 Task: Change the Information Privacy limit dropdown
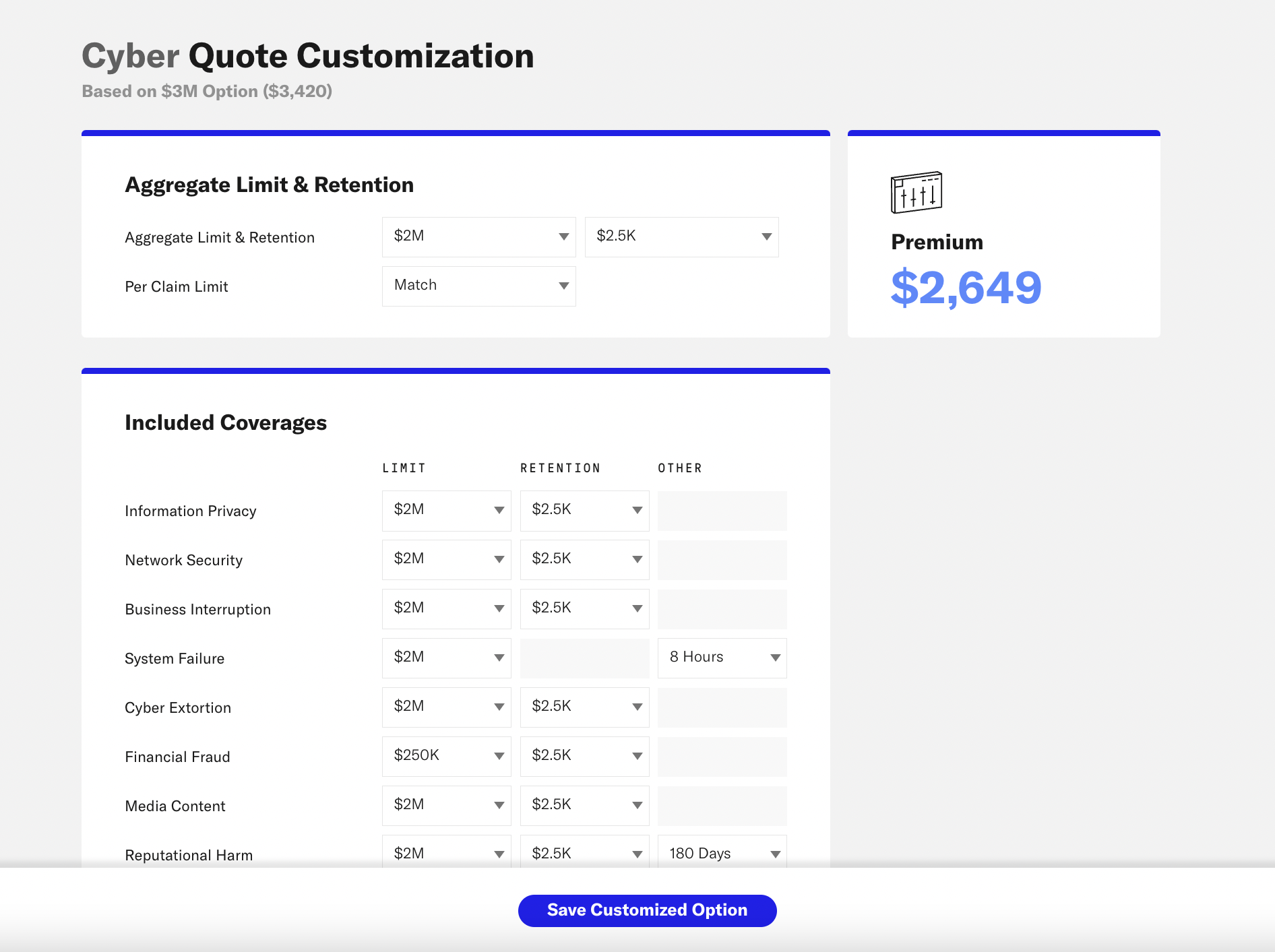pyautogui.click(x=446, y=510)
